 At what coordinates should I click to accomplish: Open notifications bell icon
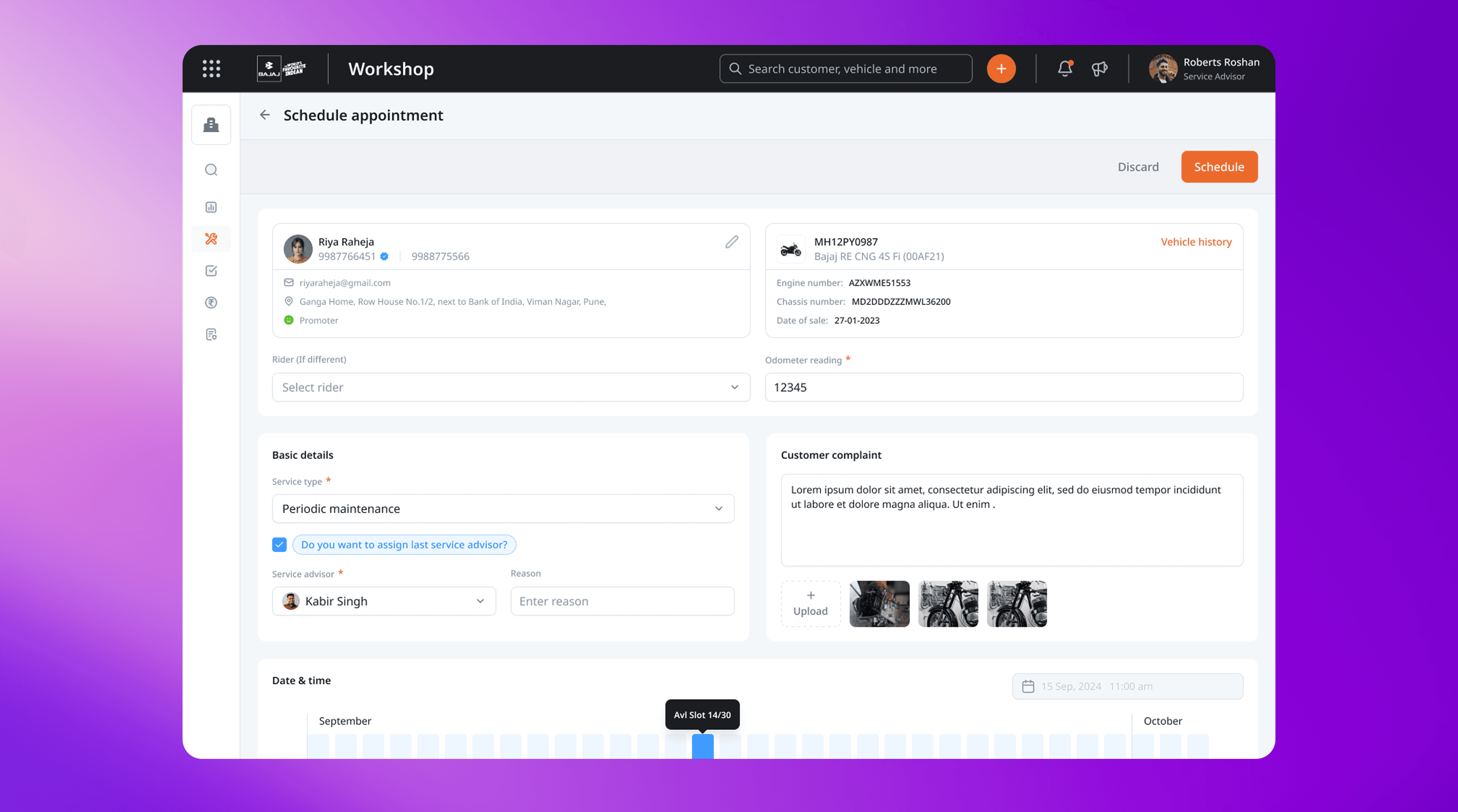[1065, 68]
